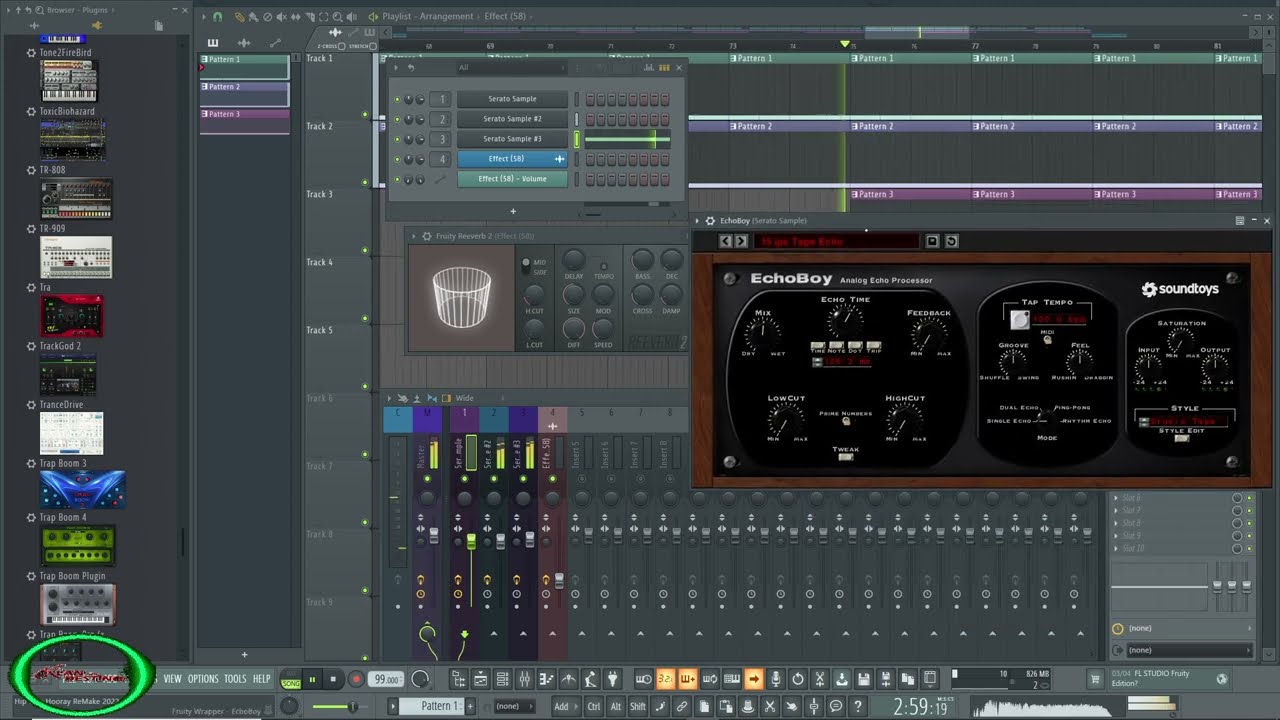Open the HELP menu
Image resolution: width=1280 pixels, height=720 pixels.
coord(261,679)
